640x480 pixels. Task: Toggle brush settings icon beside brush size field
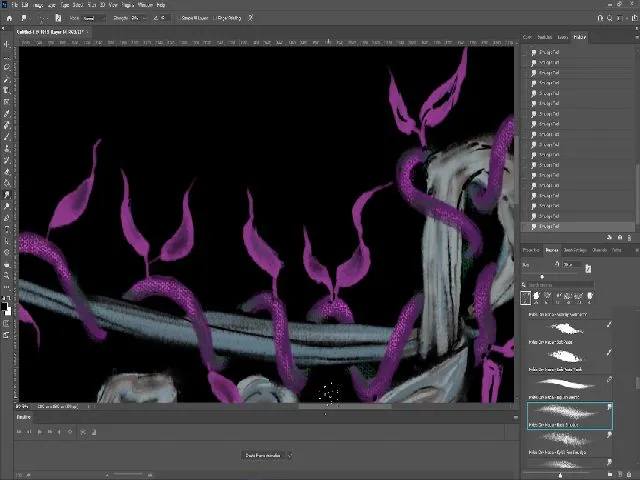pos(588,268)
